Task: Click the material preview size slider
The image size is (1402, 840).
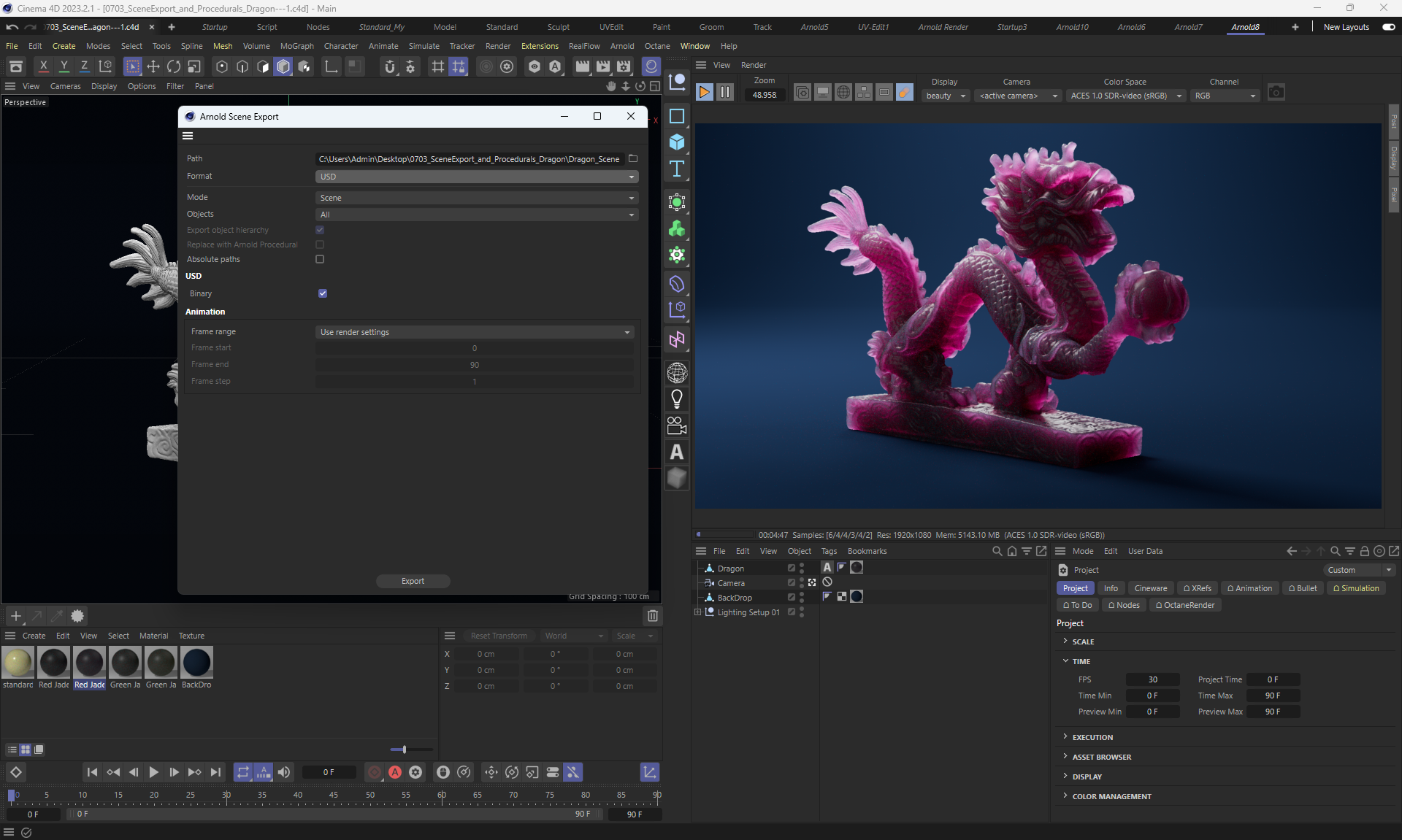Action: click(404, 750)
